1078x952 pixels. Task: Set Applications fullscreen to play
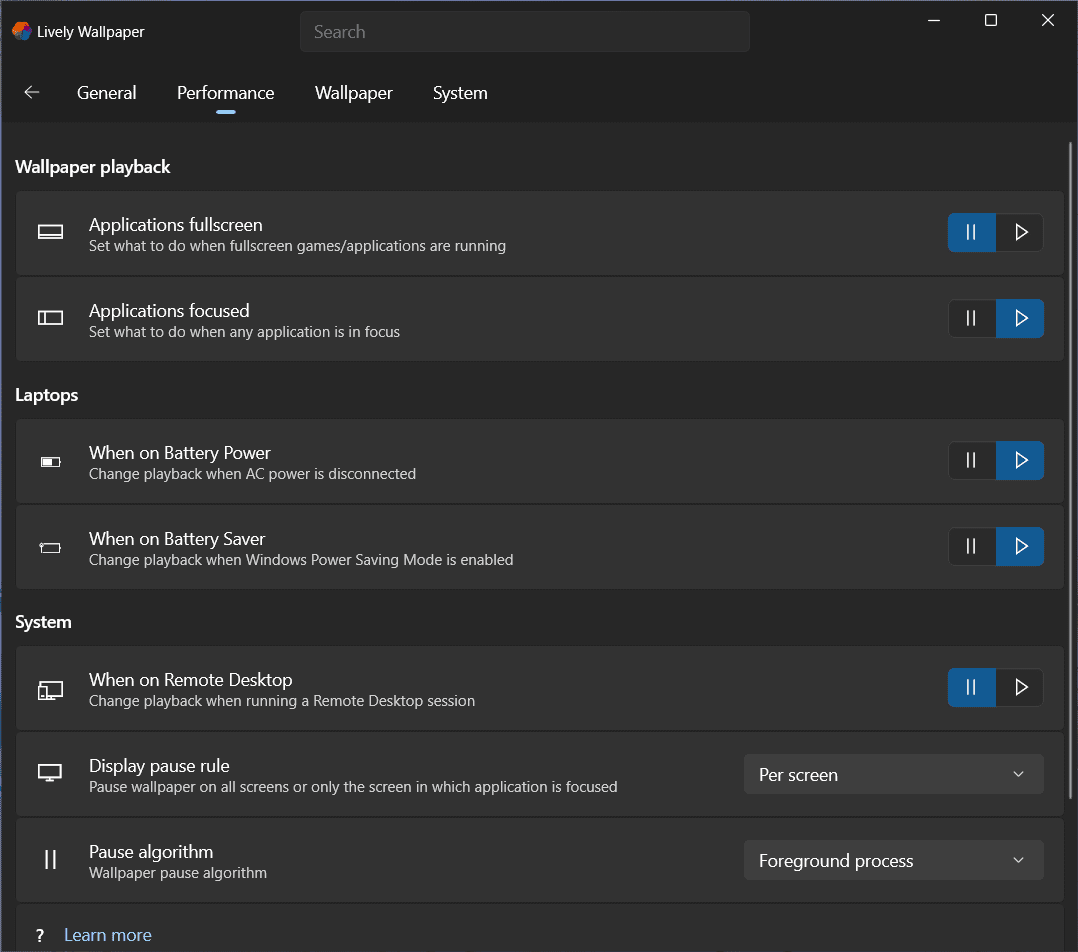pos(1020,233)
